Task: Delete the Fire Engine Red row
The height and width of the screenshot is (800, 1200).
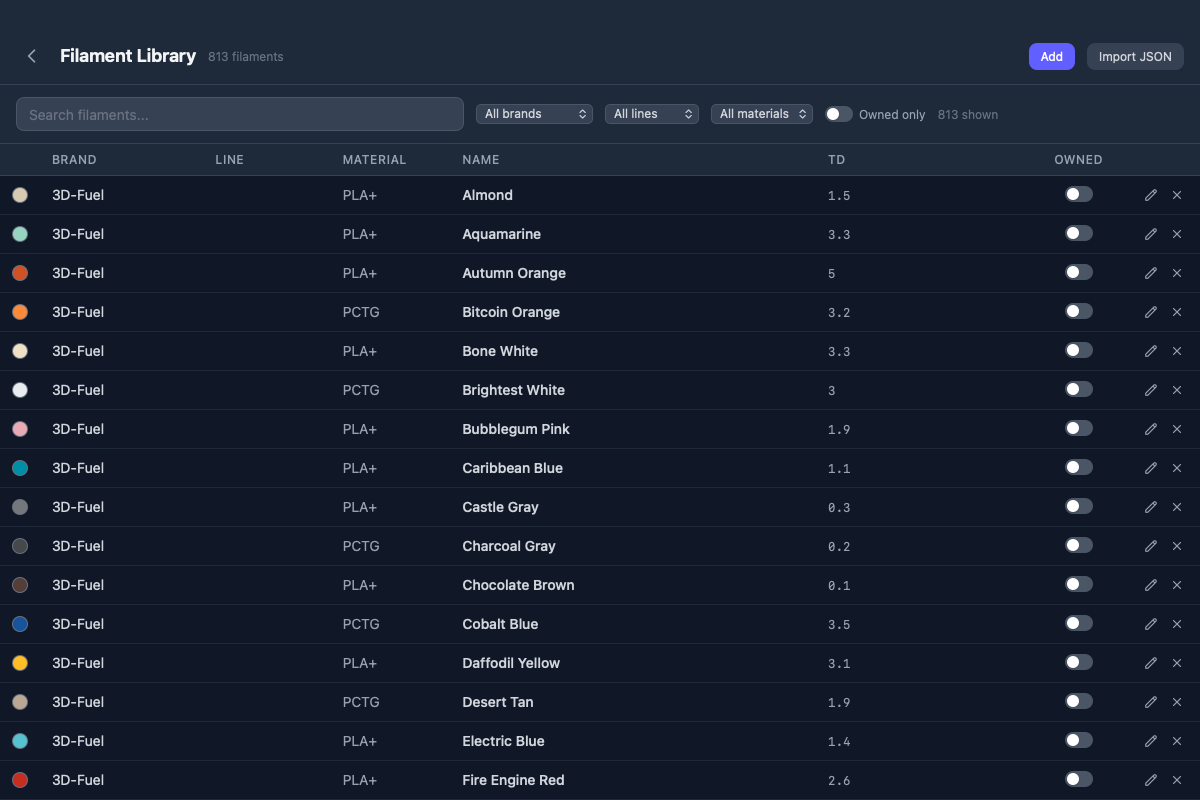Action: pyautogui.click(x=1177, y=780)
